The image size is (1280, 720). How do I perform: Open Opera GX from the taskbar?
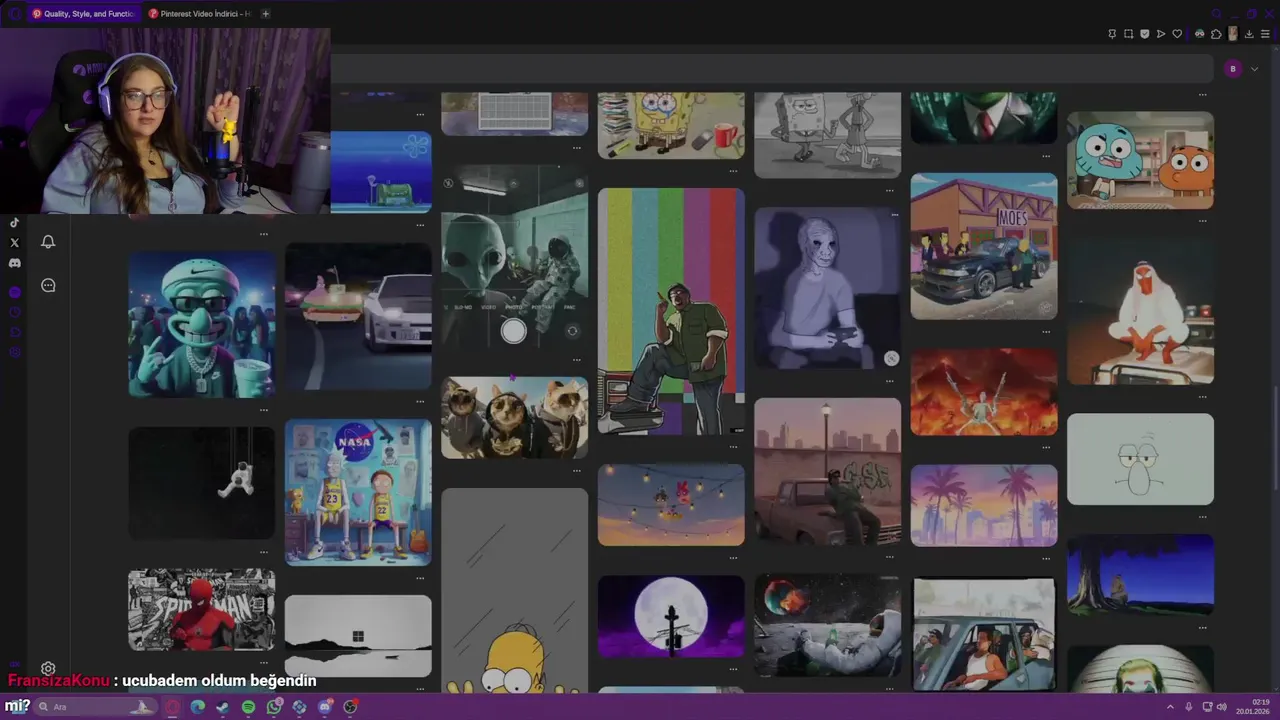tap(172, 707)
